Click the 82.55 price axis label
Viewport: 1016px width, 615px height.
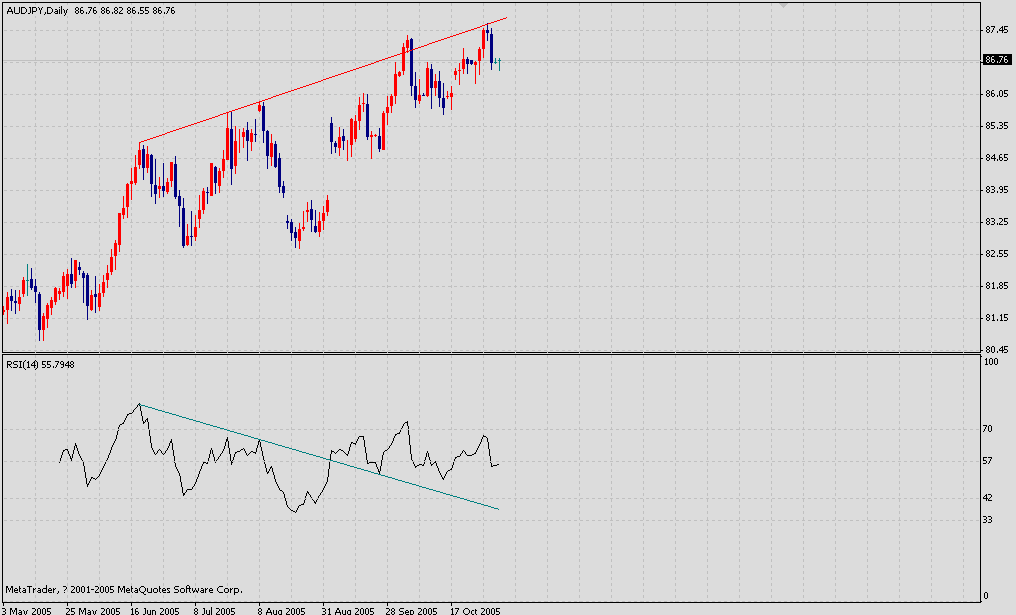(997, 253)
